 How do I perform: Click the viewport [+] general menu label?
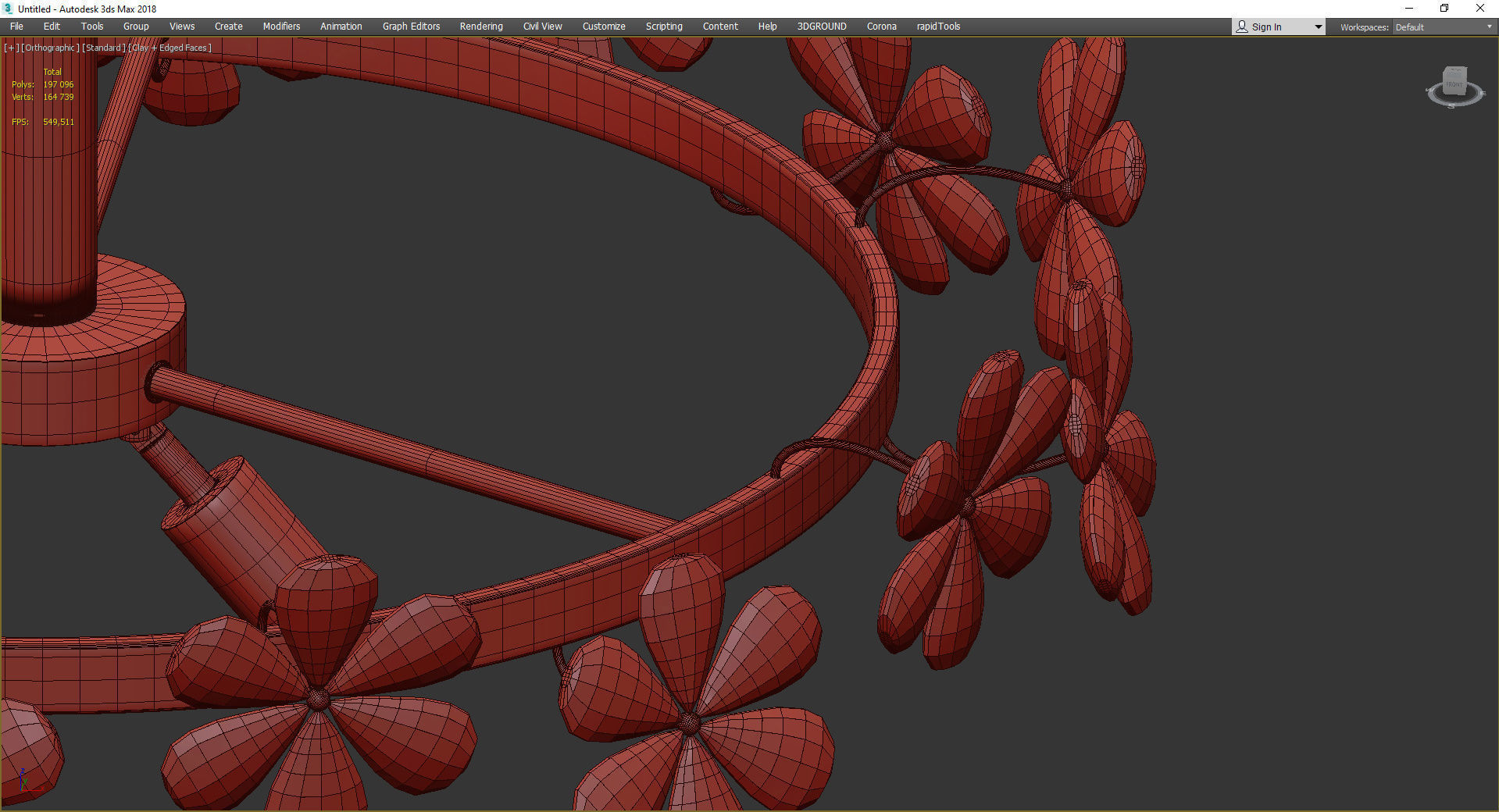[x=11, y=48]
